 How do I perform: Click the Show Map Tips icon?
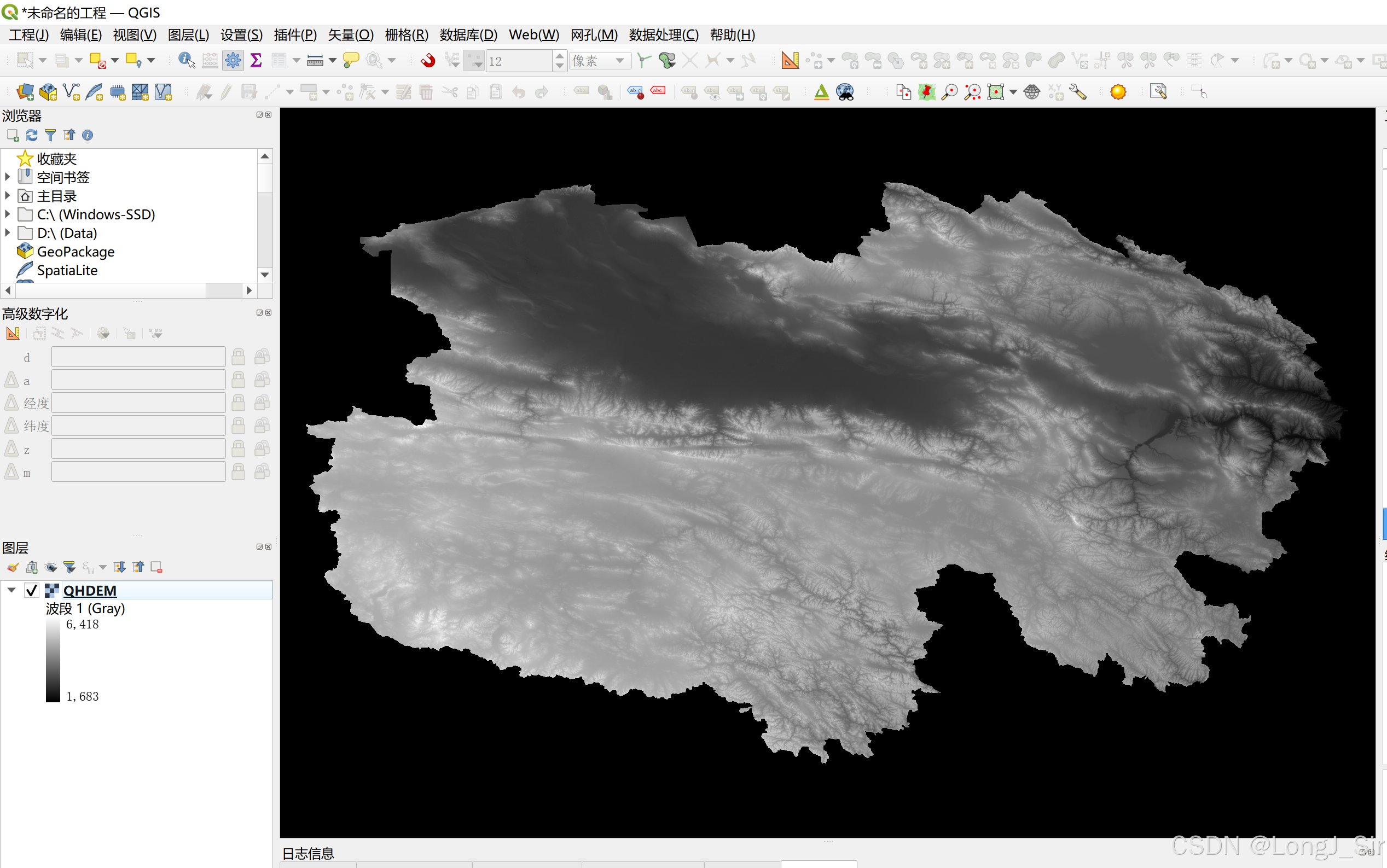[x=350, y=60]
